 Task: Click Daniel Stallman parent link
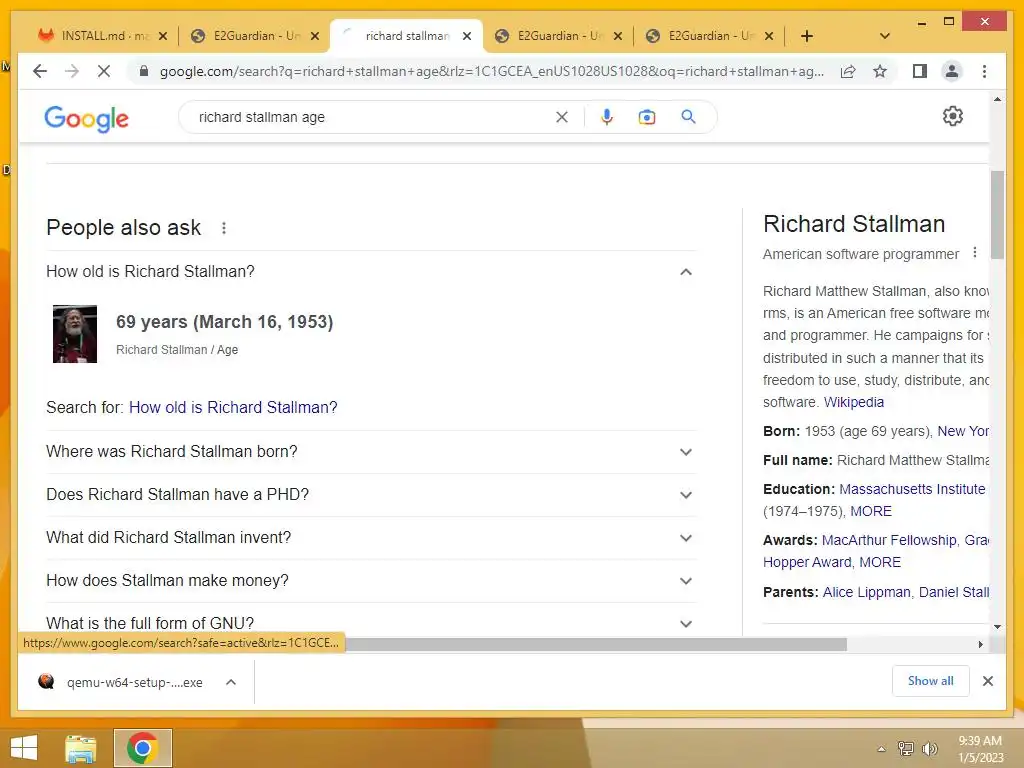[x=953, y=592]
